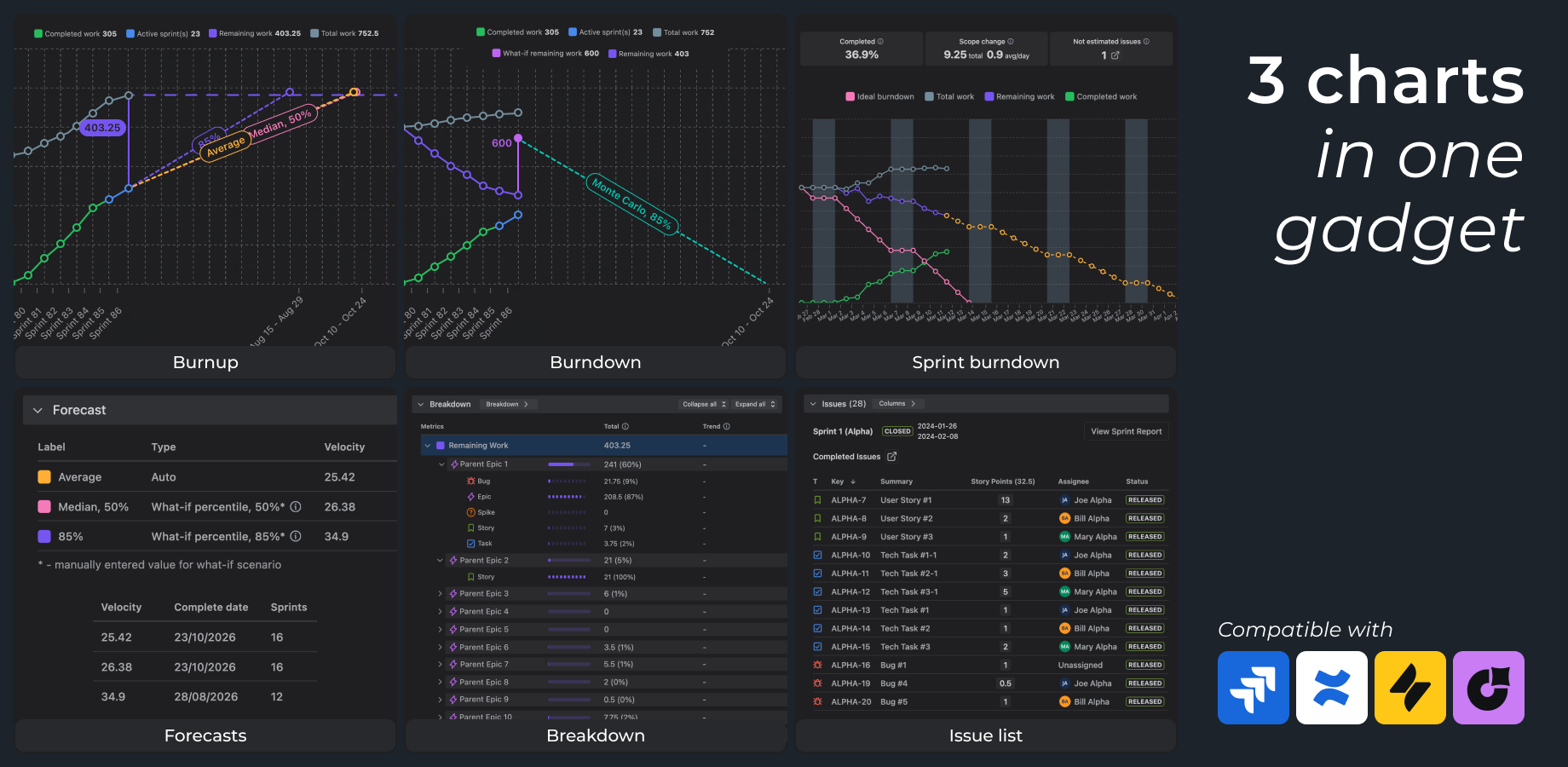
Task: Open the Jira icon under Compatible with
Action: [x=1253, y=688]
